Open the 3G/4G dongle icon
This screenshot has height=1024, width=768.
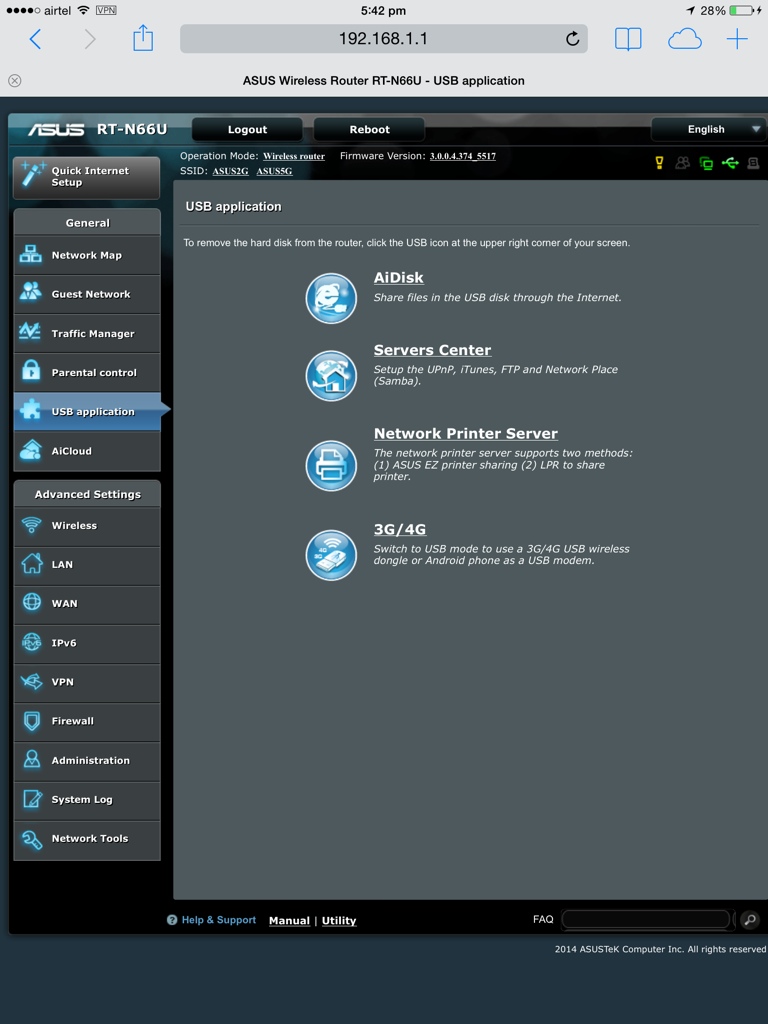tap(331, 555)
